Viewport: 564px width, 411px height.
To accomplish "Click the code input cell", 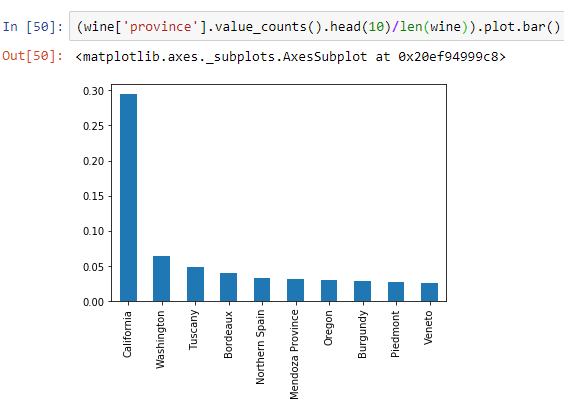I will click(x=317, y=26).
